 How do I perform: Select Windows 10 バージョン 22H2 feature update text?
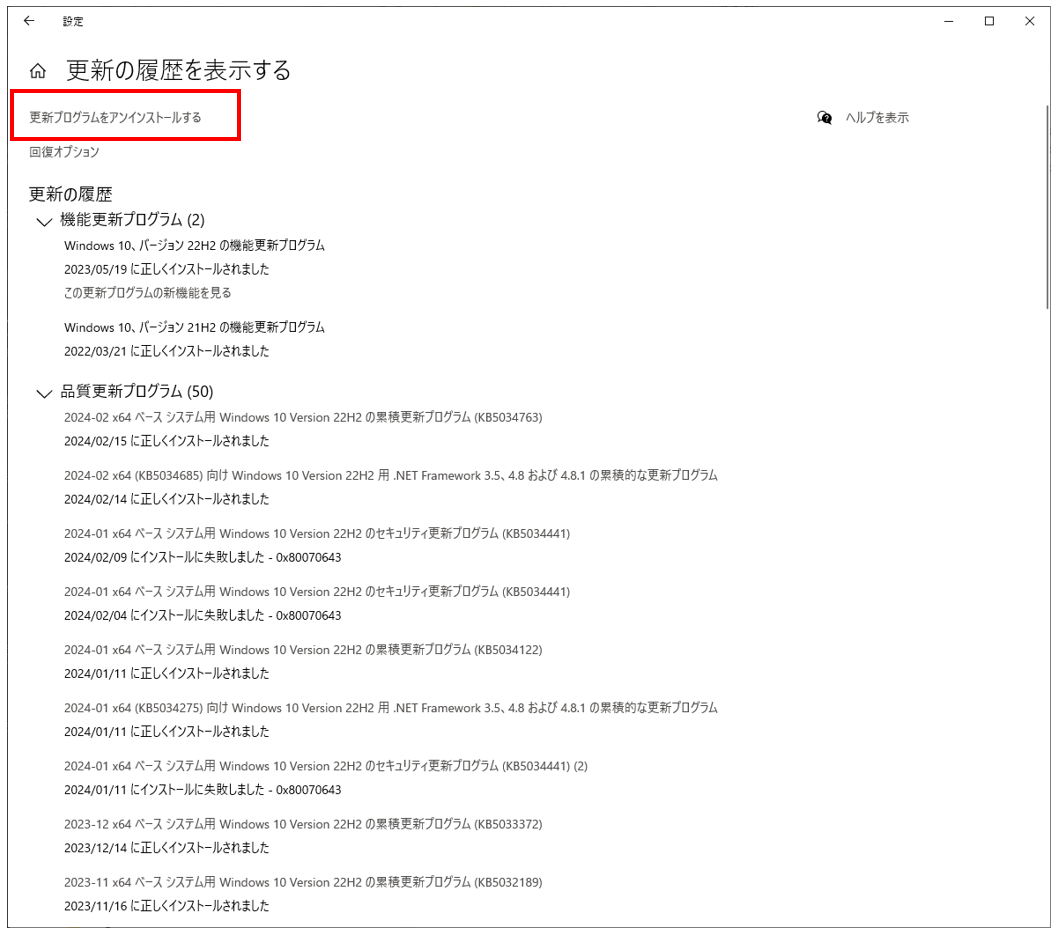(194, 245)
